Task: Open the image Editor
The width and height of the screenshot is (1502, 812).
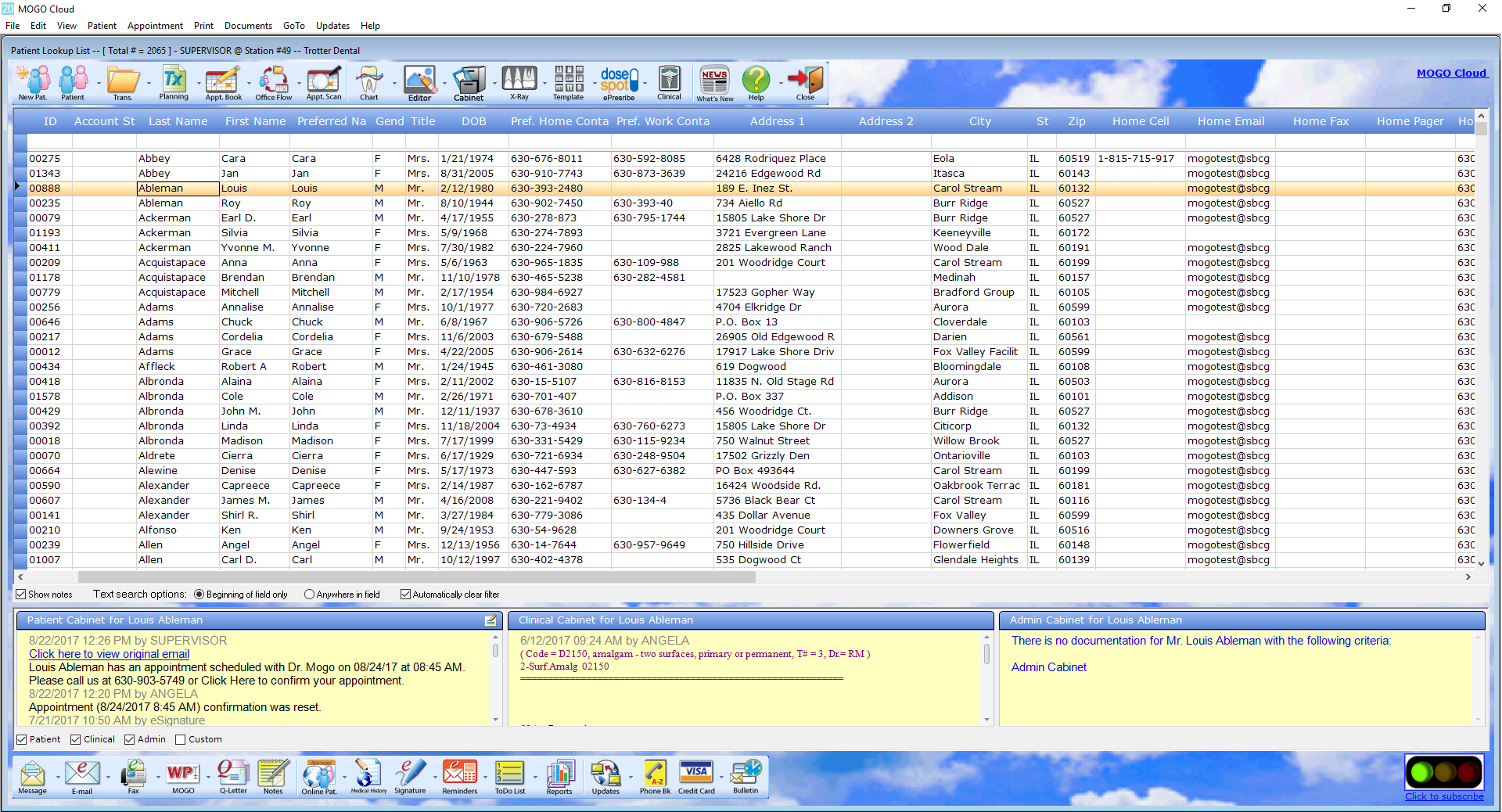Action: click(x=419, y=83)
